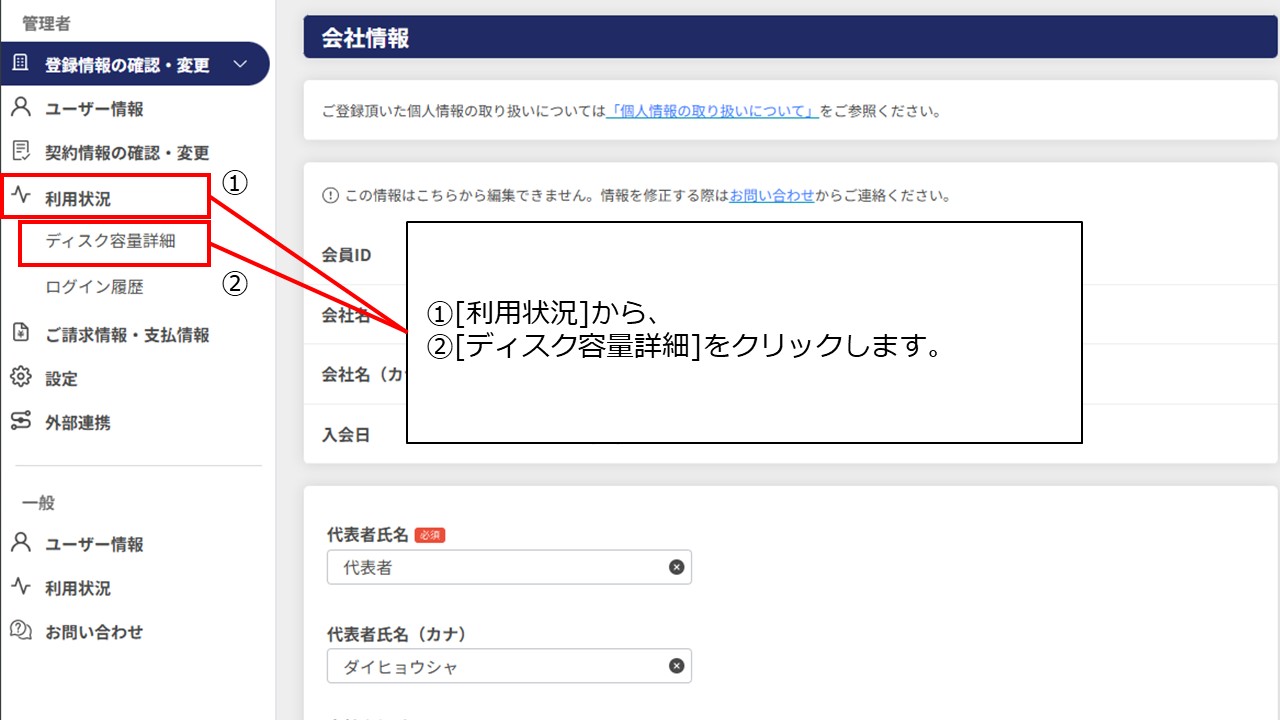
Task: Click the user icon under 管理者 section
Action: coord(21,108)
